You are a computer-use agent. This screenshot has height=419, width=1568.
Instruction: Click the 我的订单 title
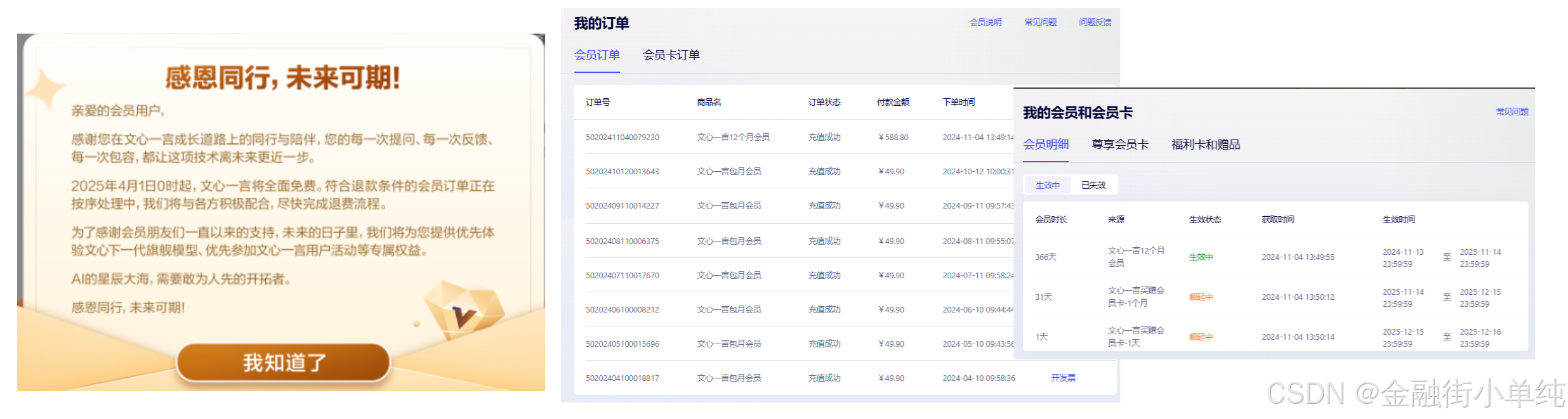coord(602,23)
